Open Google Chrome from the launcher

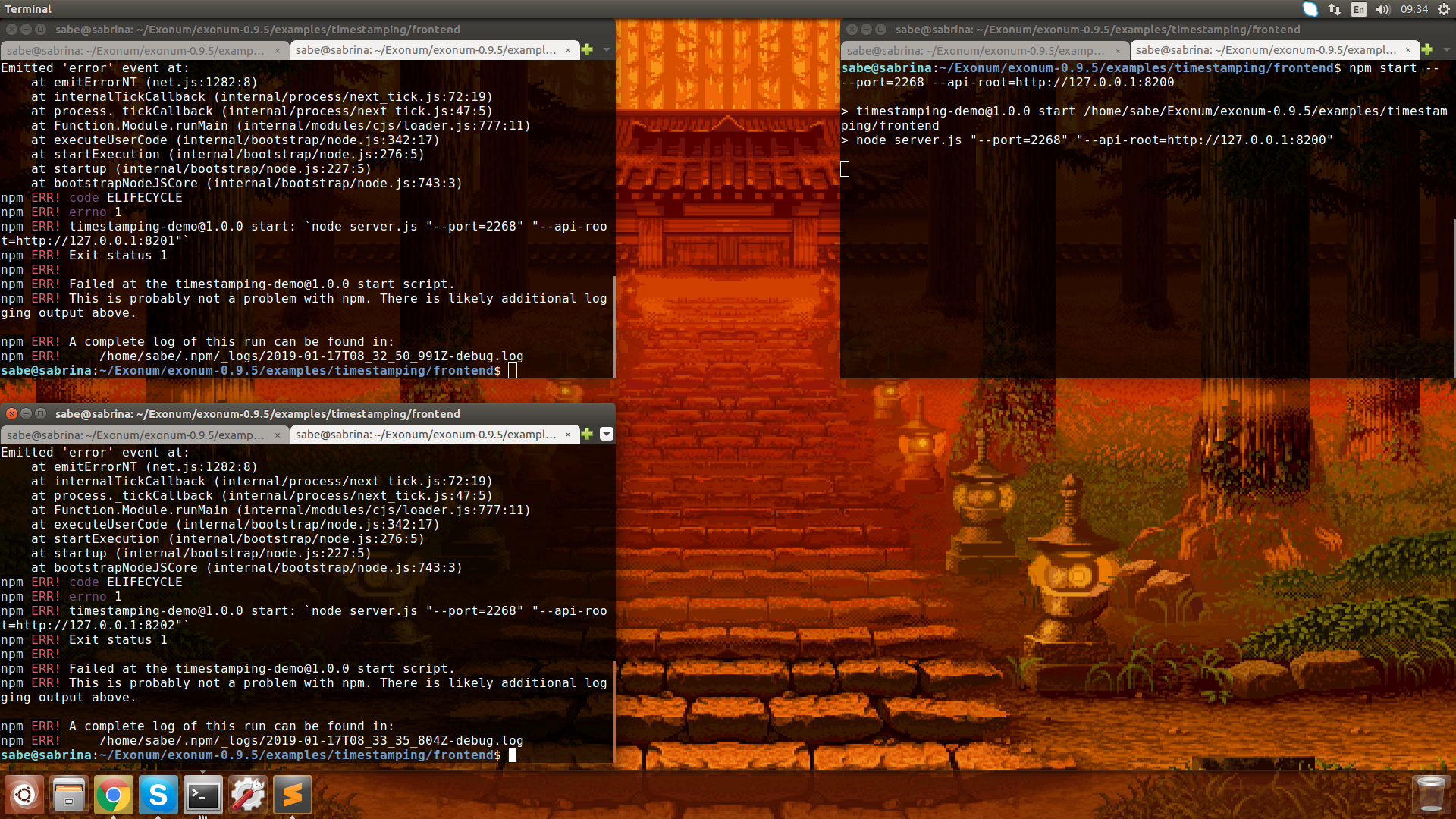pyautogui.click(x=113, y=794)
